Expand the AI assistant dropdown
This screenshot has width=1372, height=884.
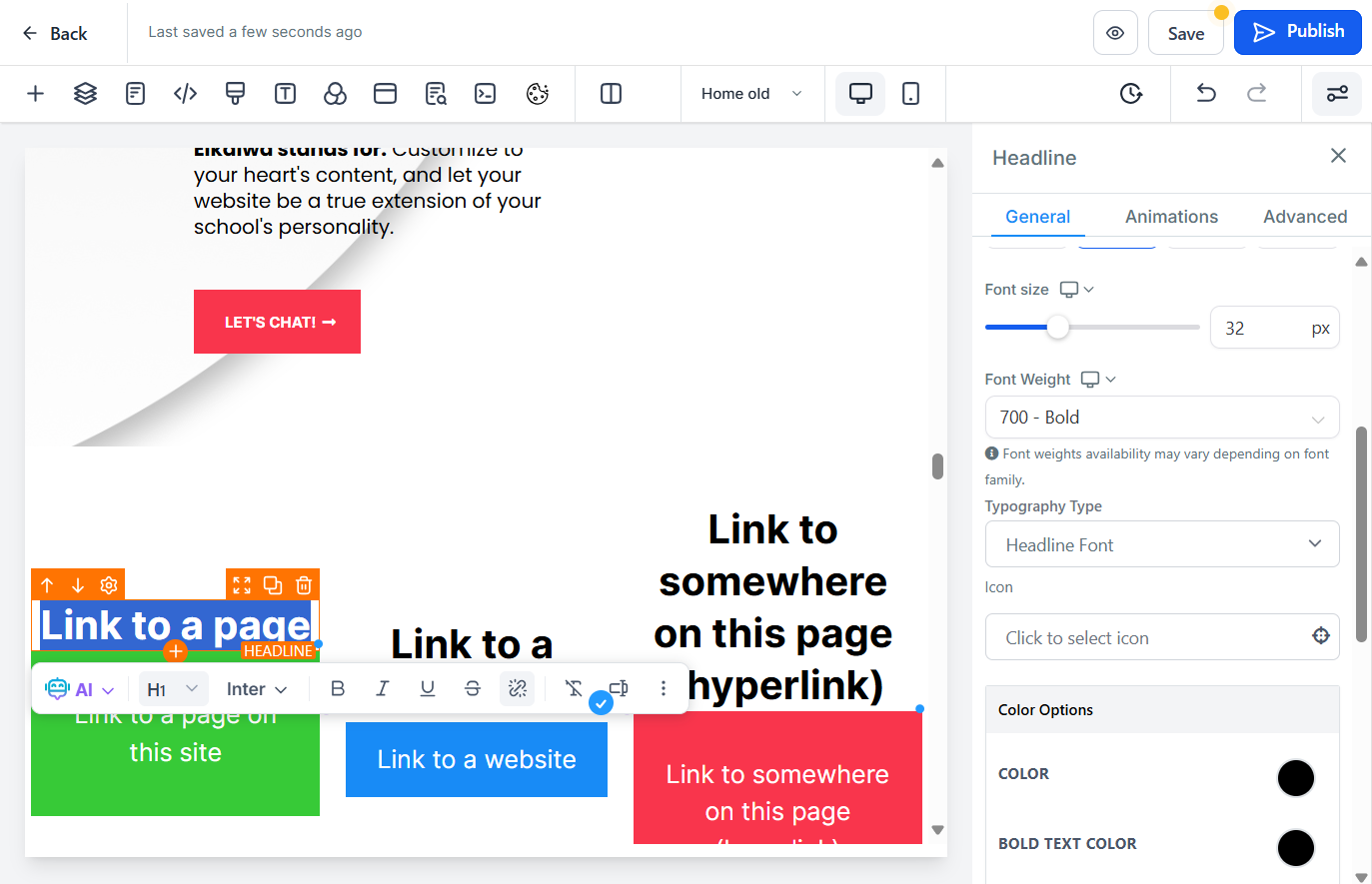coord(80,689)
